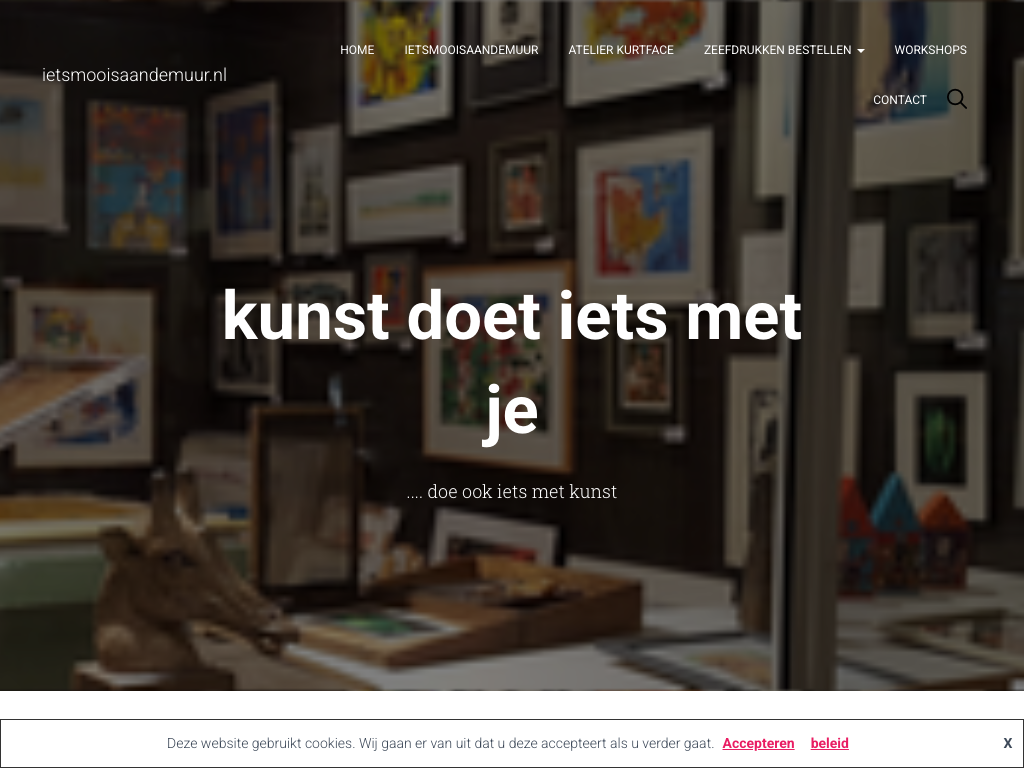The height and width of the screenshot is (768, 1024).
Task: Click the wooden animal head sculpture
Action: [x=189, y=581]
